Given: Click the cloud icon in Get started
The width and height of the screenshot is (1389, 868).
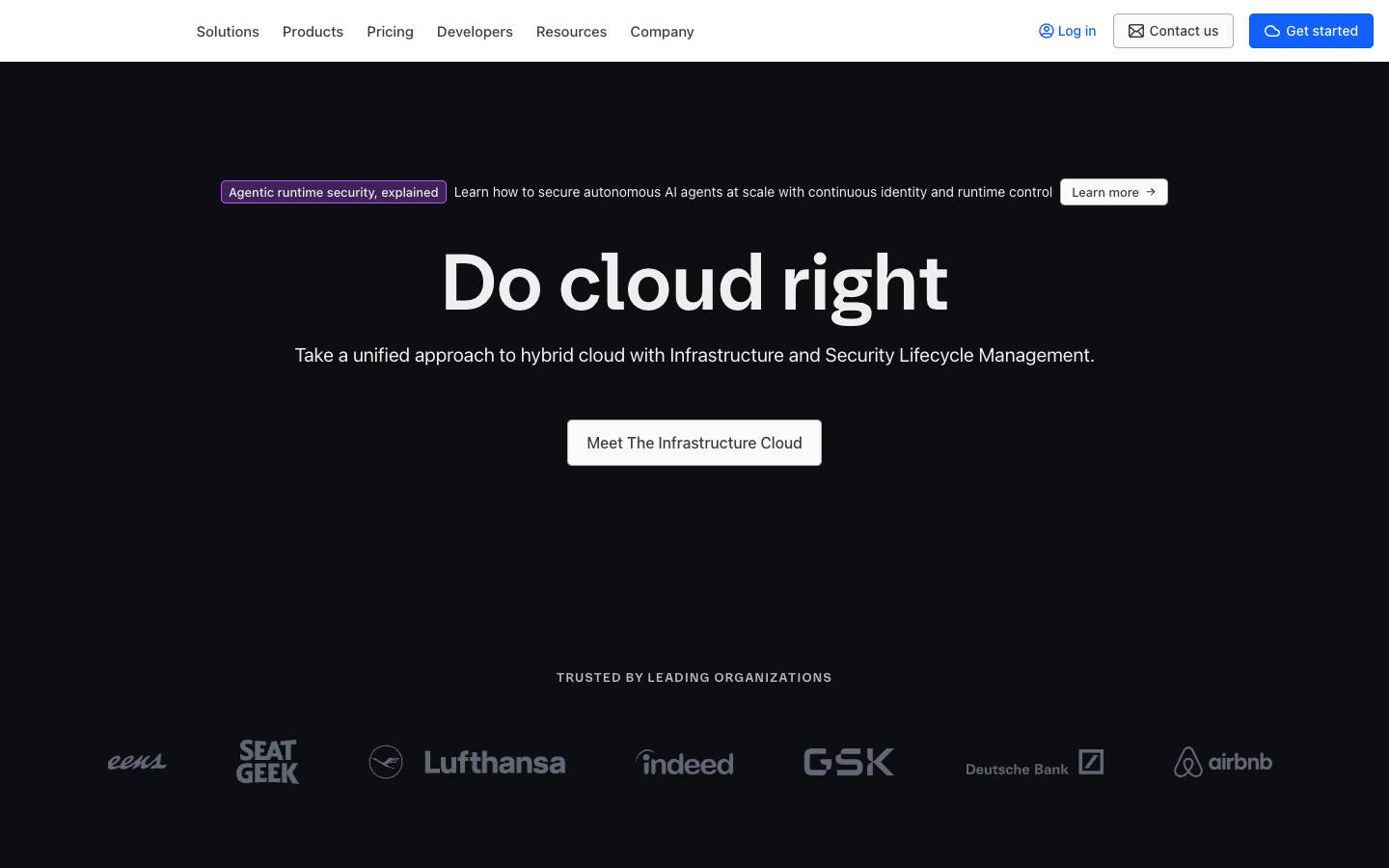Looking at the screenshot, I should click(x=1272, y=31).
